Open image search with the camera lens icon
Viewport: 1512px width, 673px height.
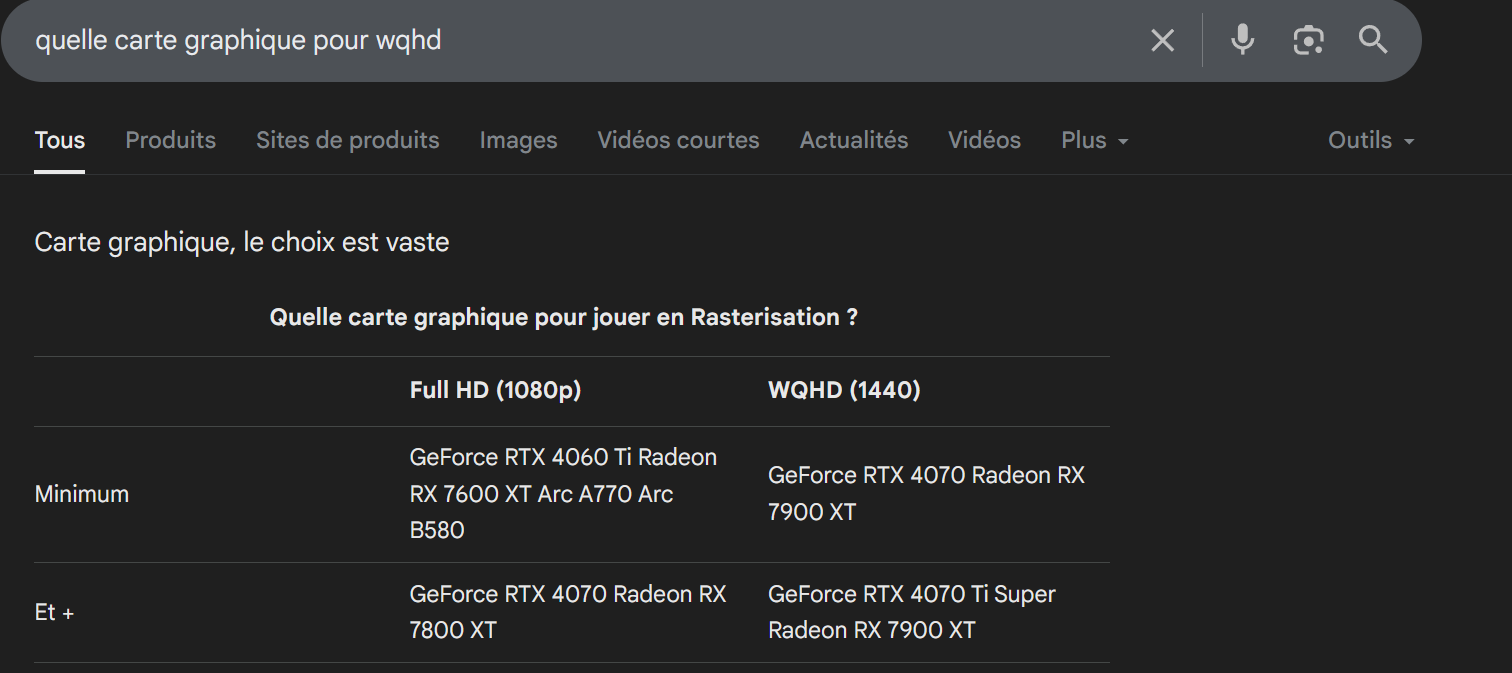point(1308,41)
